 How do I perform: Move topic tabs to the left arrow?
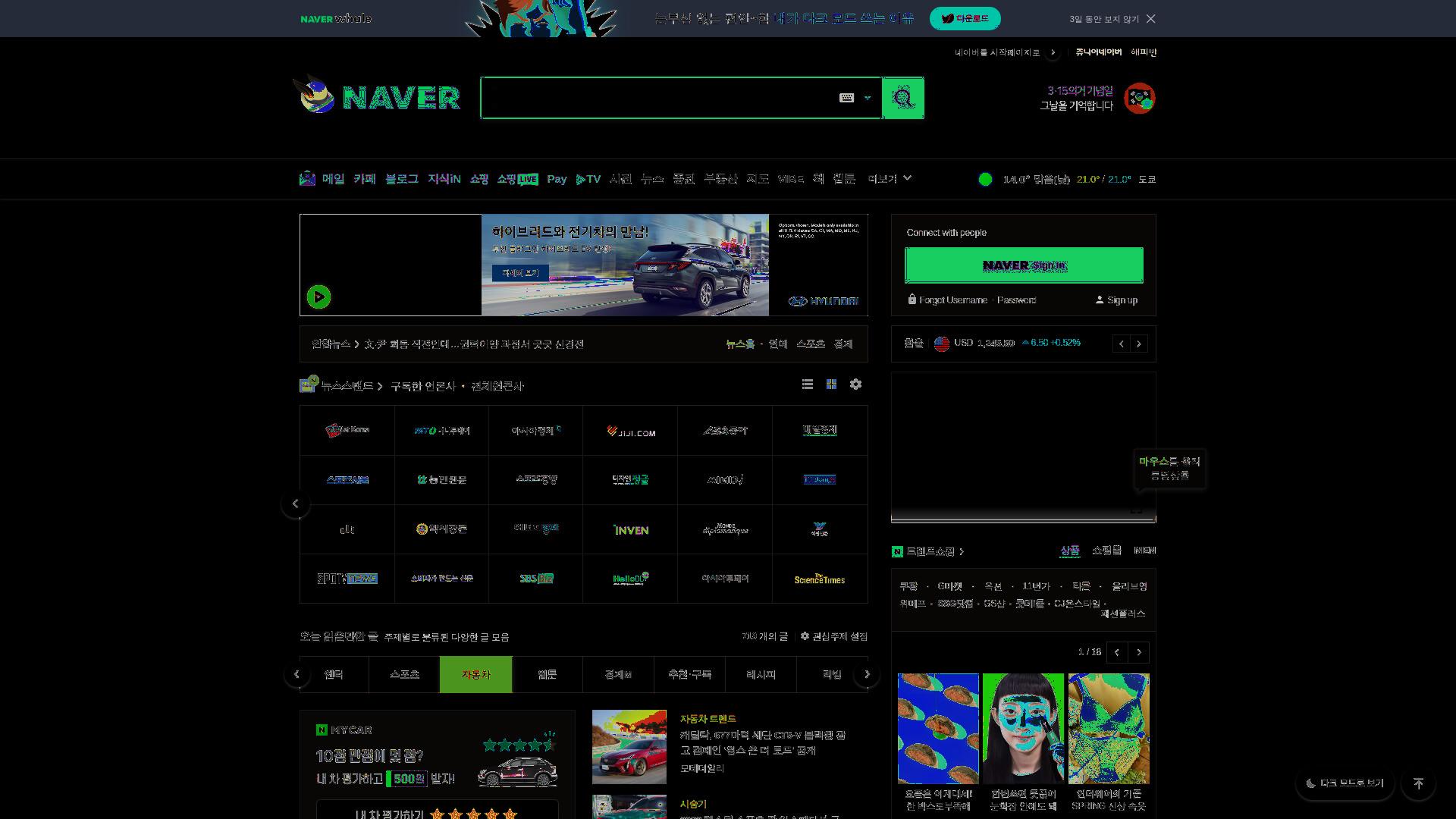point(297,674)
